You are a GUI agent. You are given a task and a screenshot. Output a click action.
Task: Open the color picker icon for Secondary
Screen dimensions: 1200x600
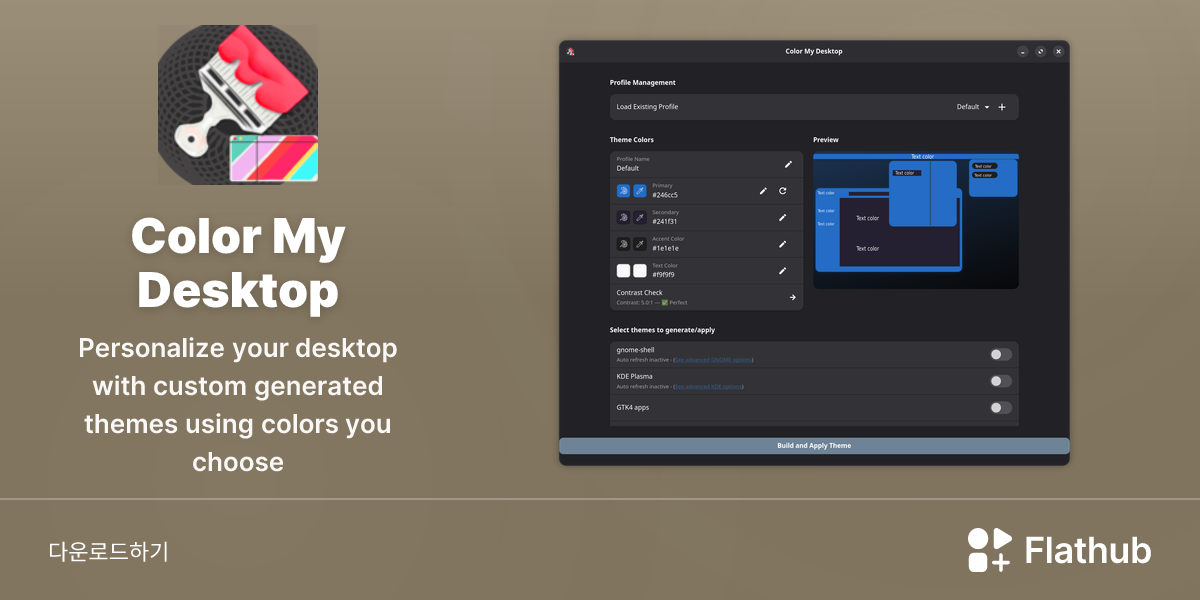[623, 216]
